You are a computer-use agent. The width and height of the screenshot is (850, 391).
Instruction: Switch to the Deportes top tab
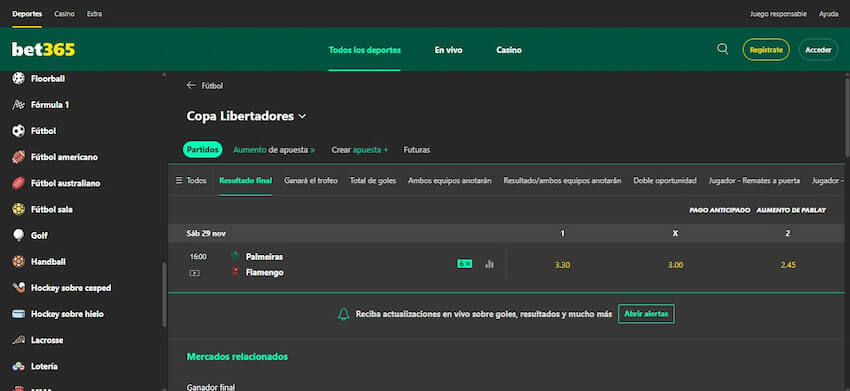27,14
